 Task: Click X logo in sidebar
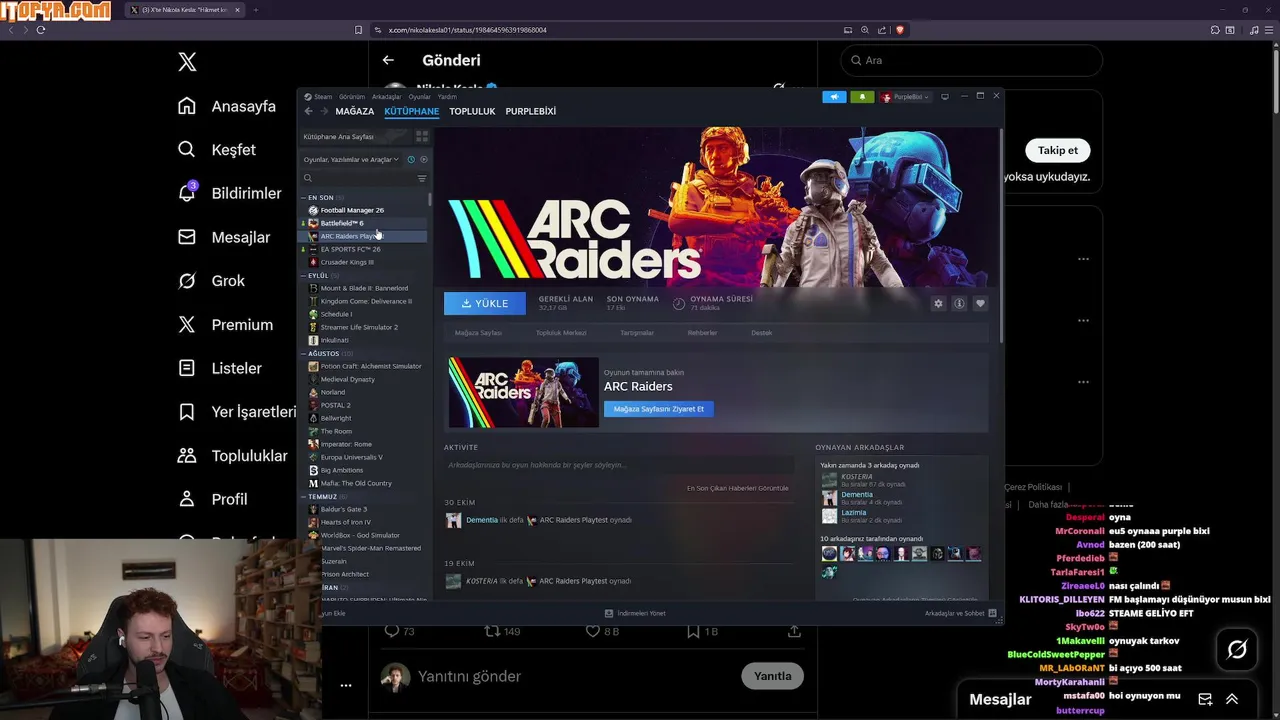tap(187, 62)
